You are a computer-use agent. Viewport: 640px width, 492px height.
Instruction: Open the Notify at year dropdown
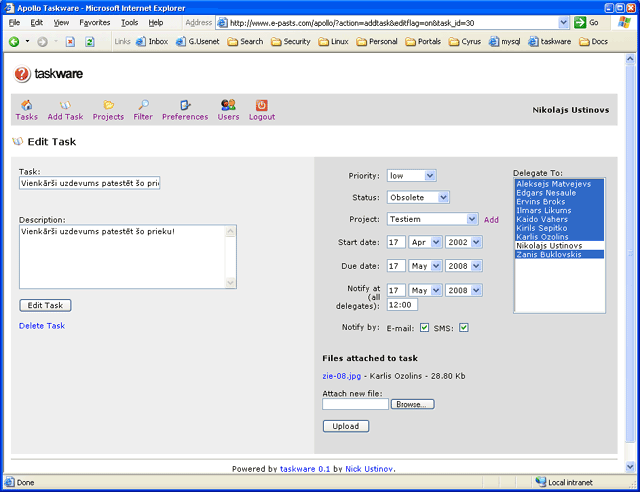coord(464,290)
